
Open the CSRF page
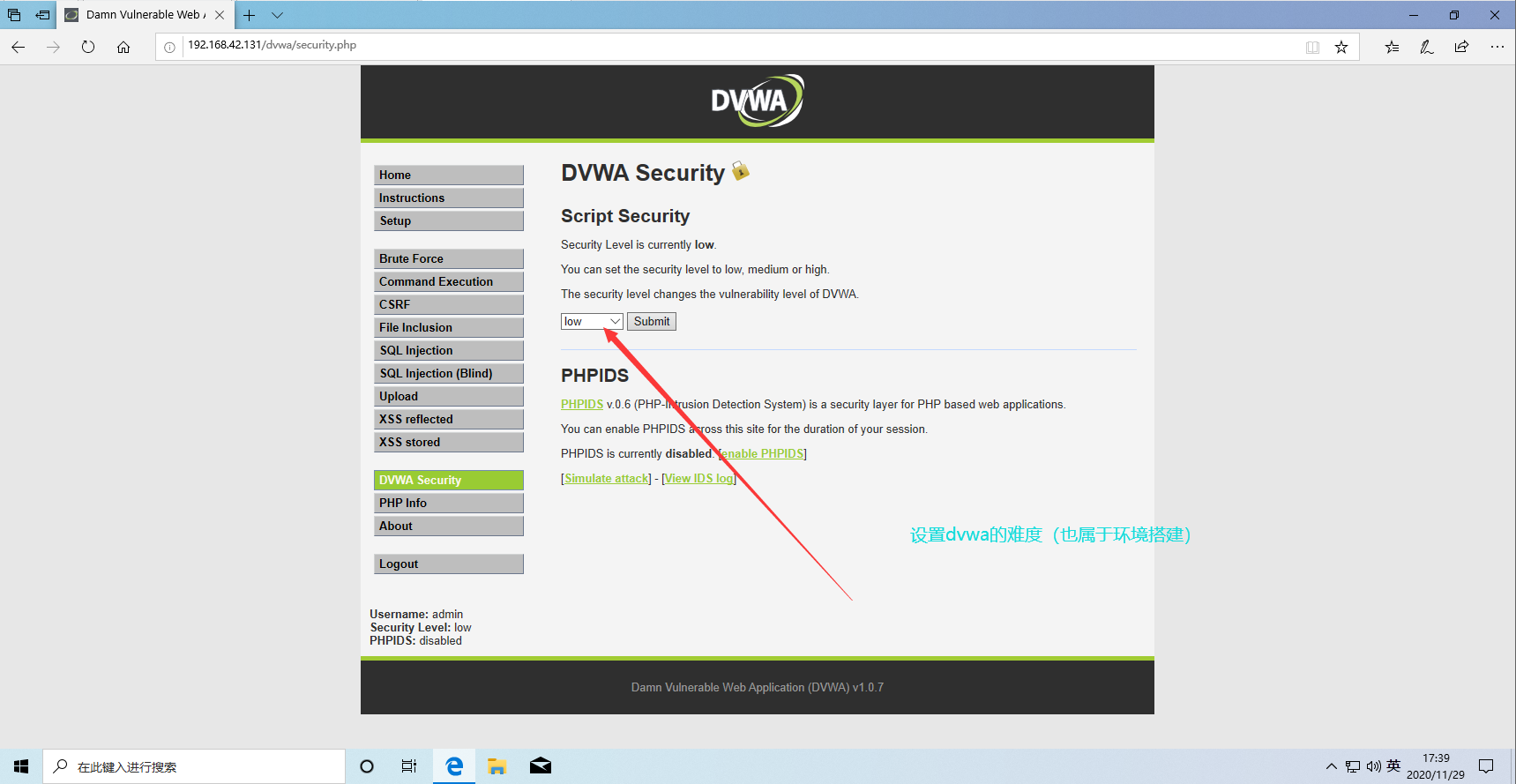[x=449, y=304]
